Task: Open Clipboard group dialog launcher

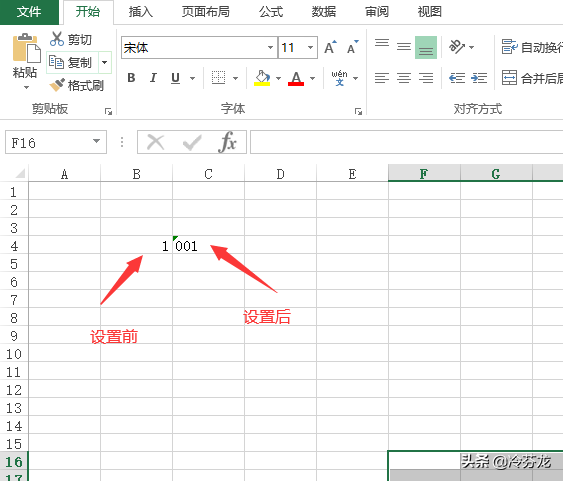Action: pos(108,111)
